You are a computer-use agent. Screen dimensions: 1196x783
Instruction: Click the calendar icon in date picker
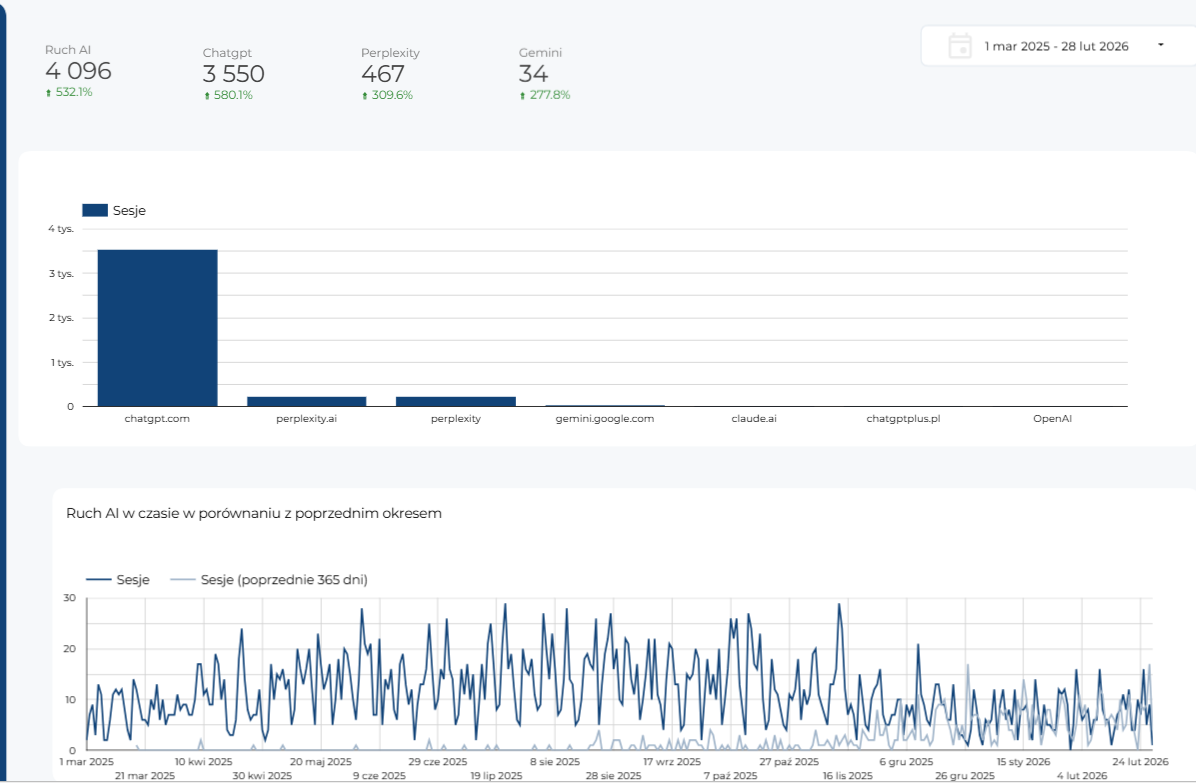(960, 46)
